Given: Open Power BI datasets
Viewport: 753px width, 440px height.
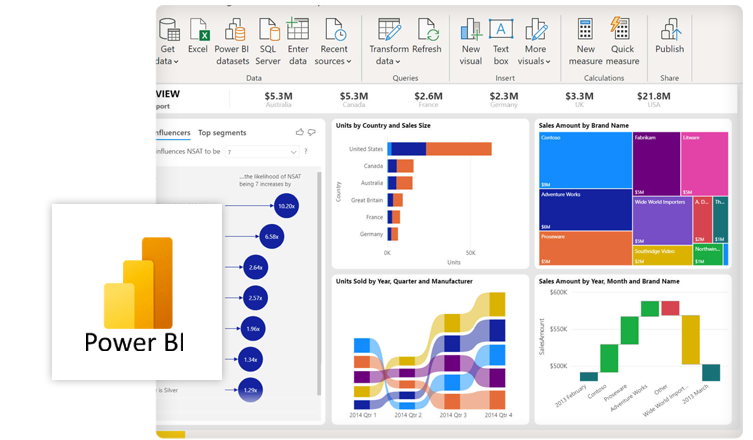Looking at the screenshot, I should [232, 42].
